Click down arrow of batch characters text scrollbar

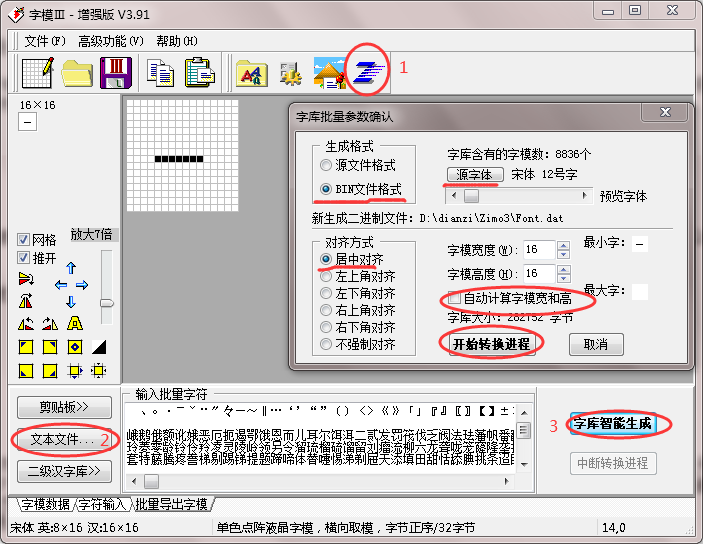click(x=524, y=464)
